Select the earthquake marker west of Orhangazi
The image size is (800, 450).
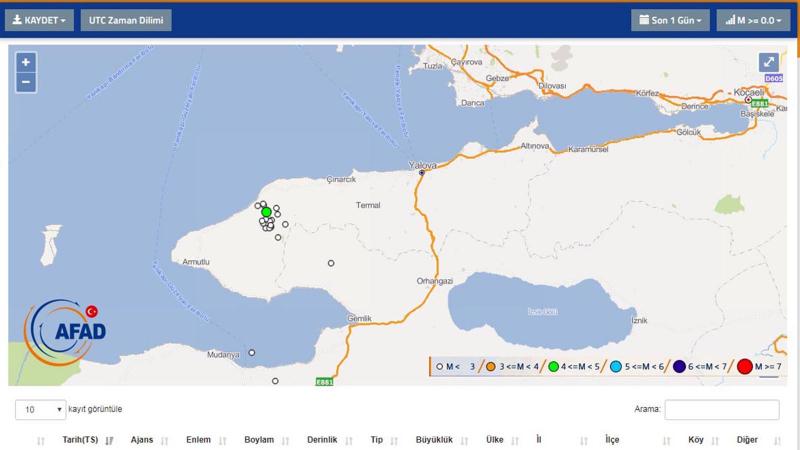(x=331, y=263)
